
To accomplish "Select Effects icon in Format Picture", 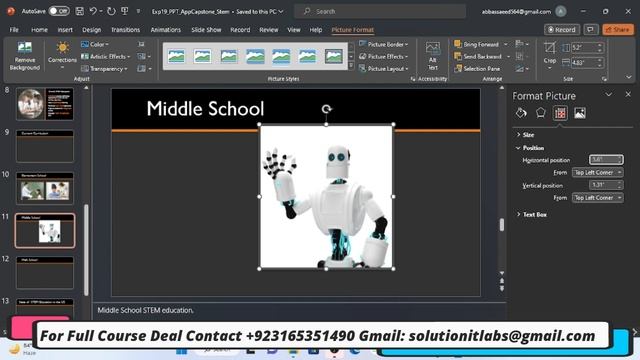I will 540,113.
